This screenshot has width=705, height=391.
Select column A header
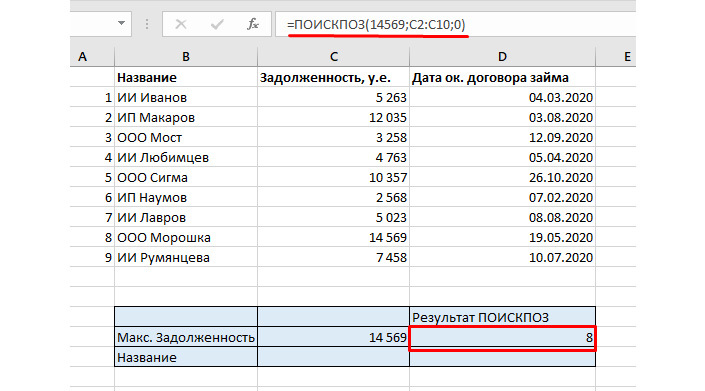(x=92, y=57)
